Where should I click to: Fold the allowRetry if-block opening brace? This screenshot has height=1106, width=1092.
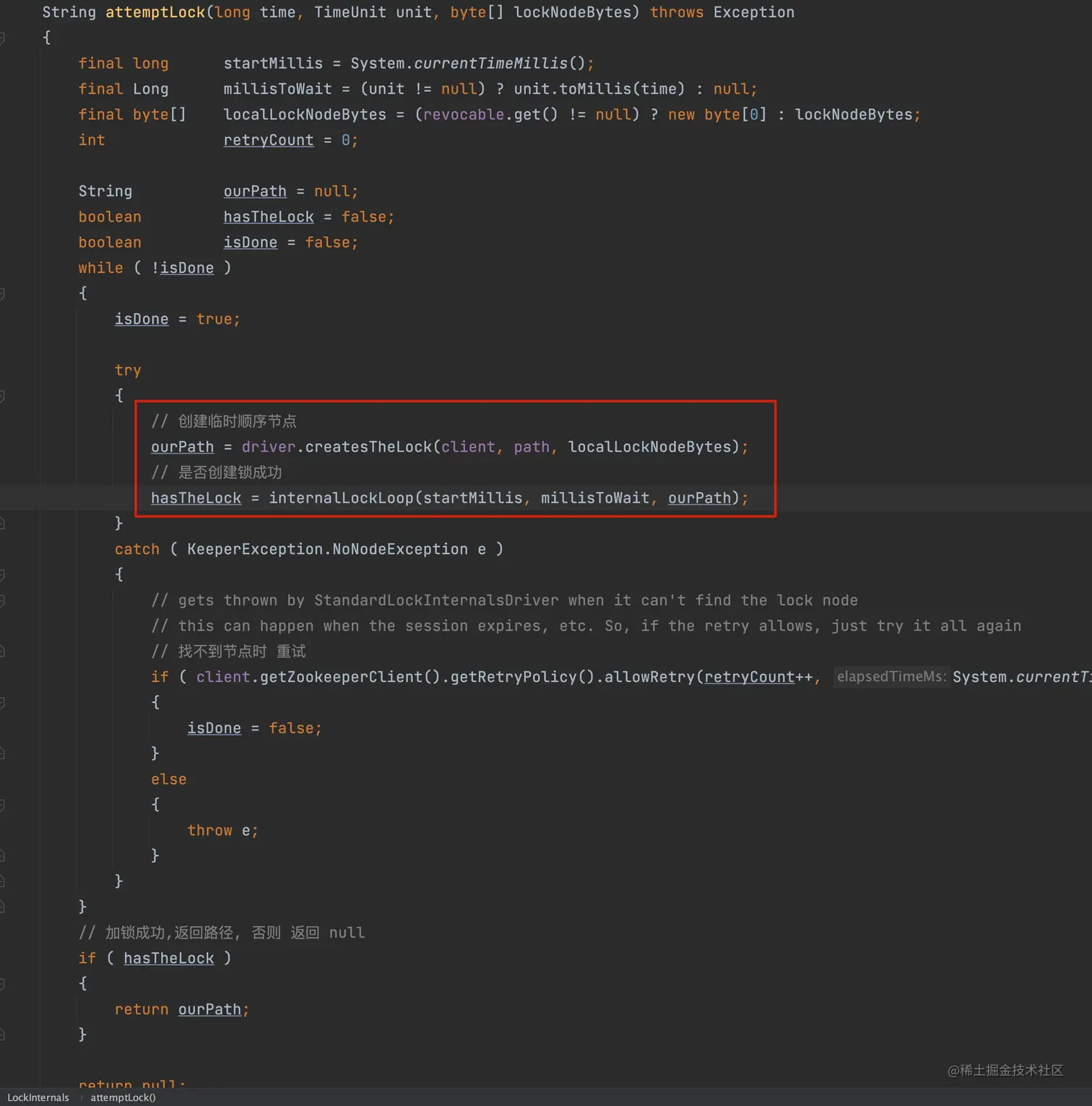pyautogui.click(x=2, y=703)
